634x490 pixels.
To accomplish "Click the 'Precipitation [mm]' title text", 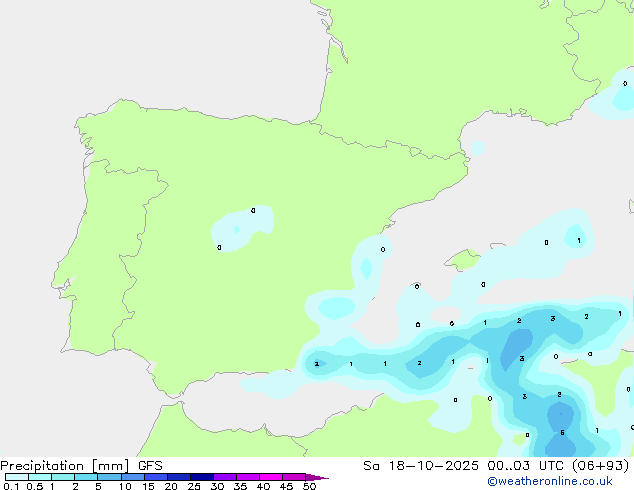I will pos(65,466).
